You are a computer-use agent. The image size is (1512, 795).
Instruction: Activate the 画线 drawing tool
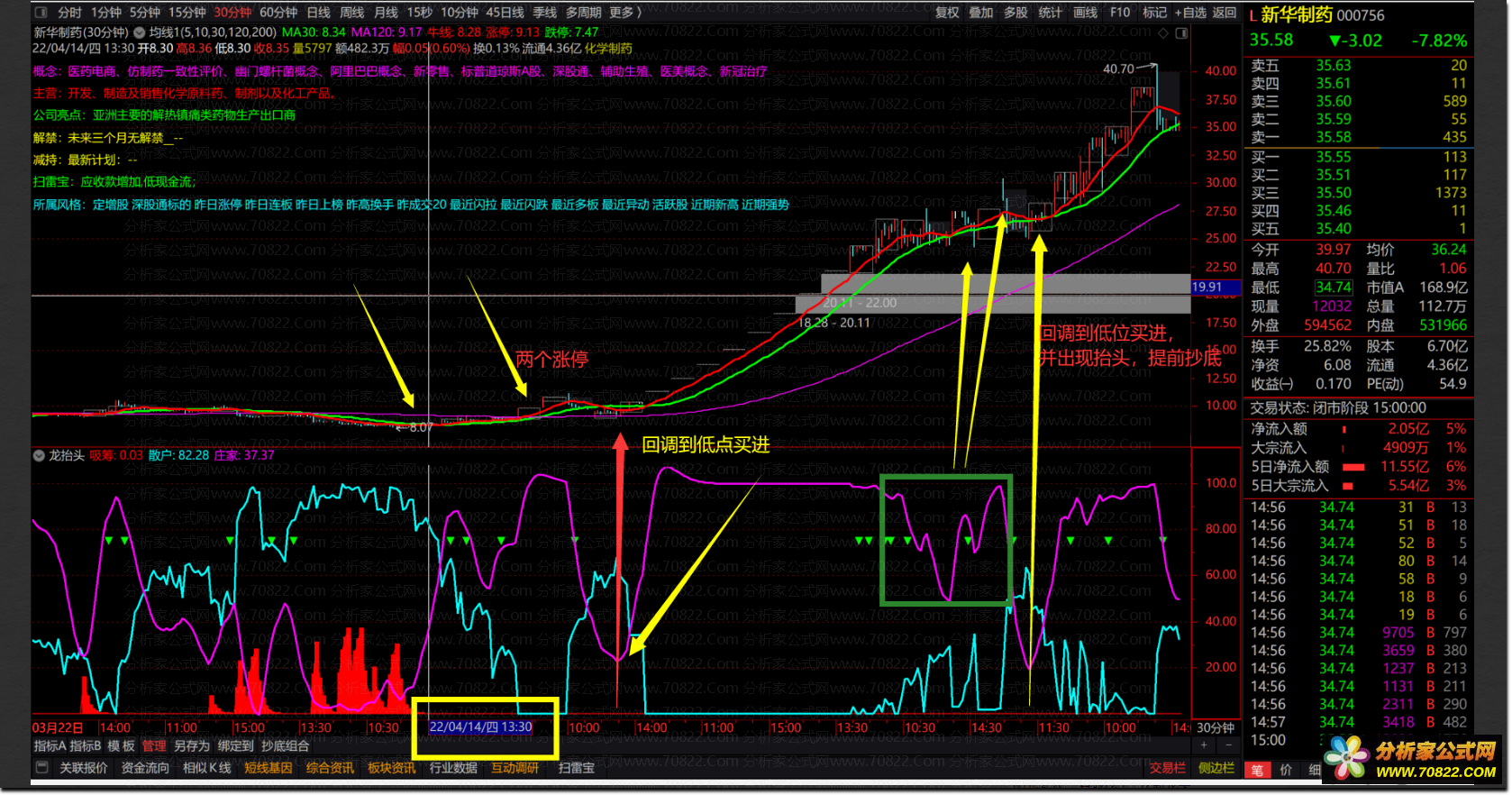[x=1085, y=13]
